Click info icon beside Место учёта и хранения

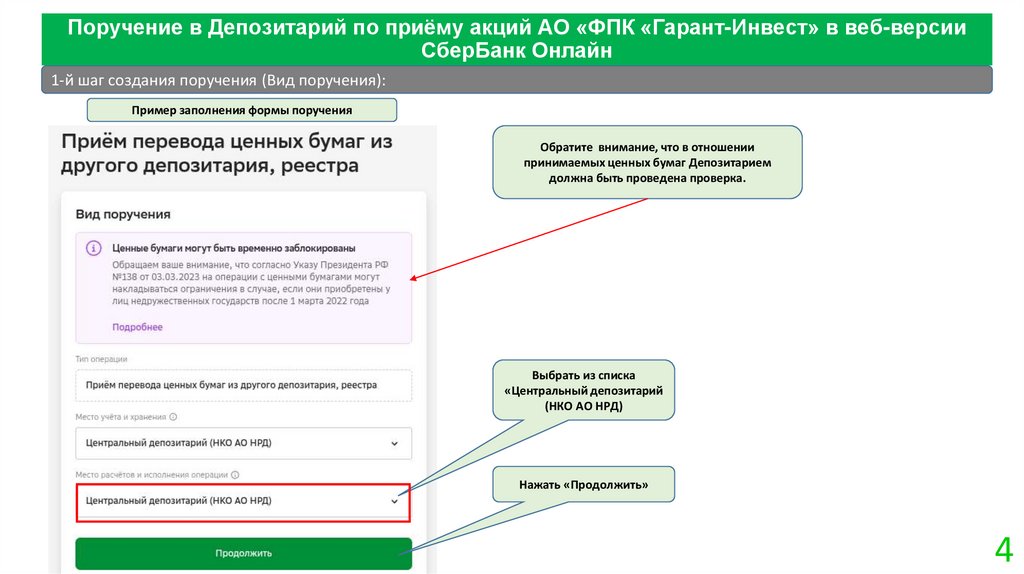click(x=173, y=417)
